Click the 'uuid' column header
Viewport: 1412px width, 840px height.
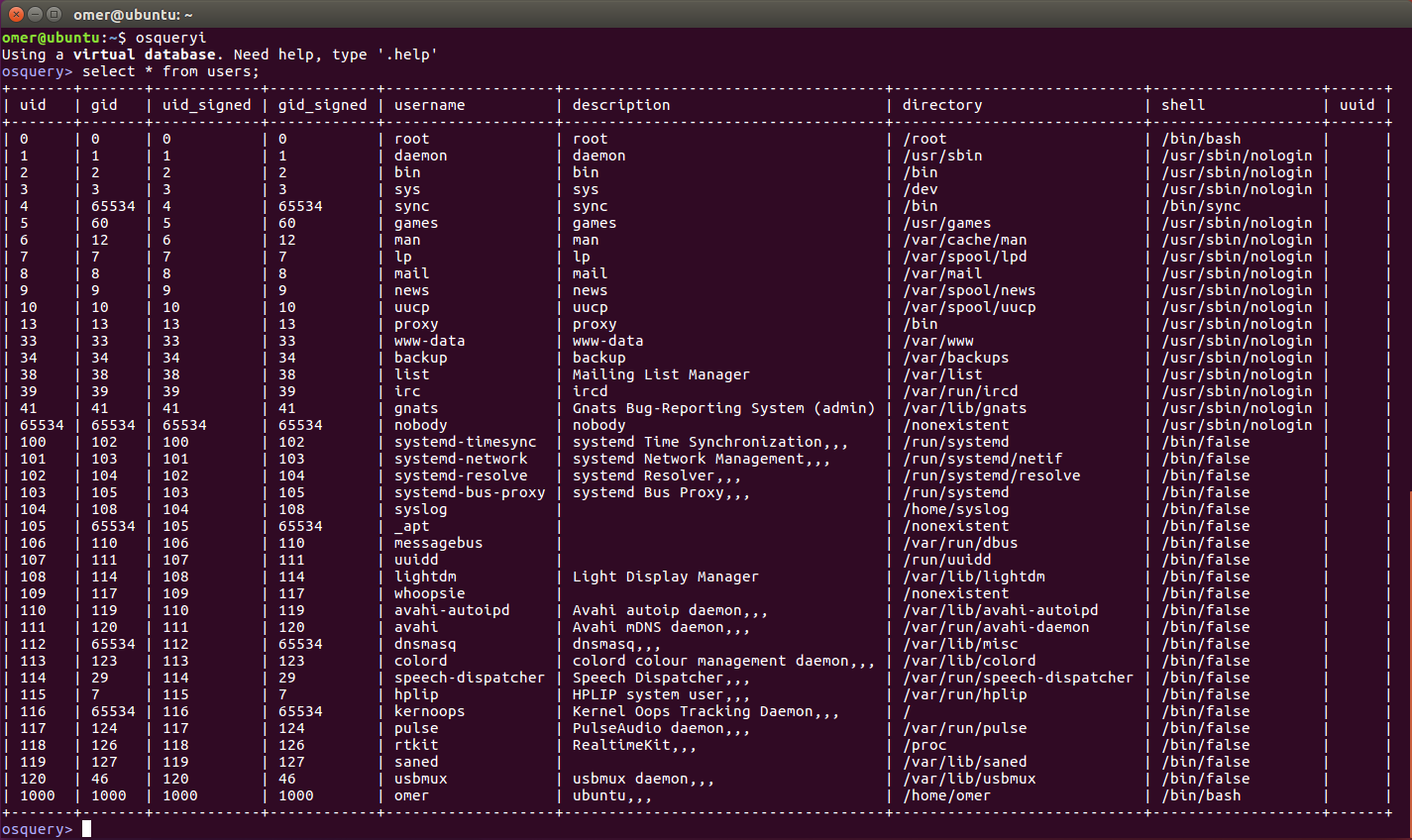(x=1358, y=105)
